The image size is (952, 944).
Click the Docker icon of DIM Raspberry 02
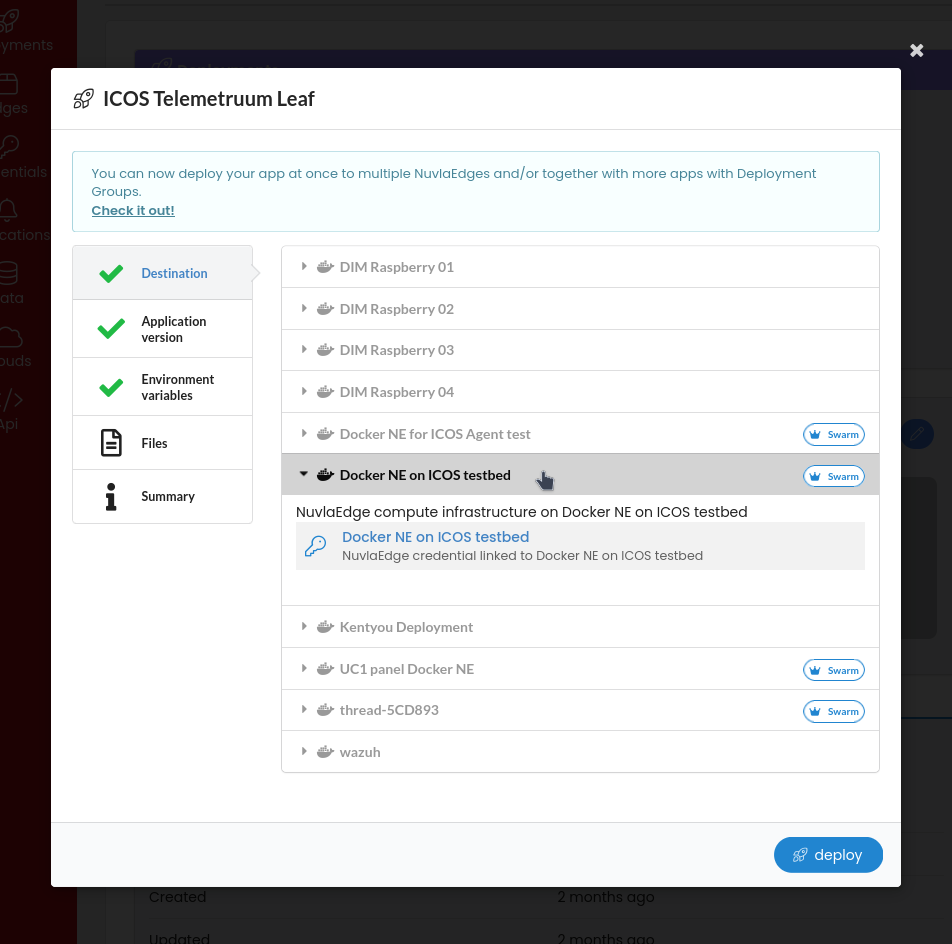325,308
